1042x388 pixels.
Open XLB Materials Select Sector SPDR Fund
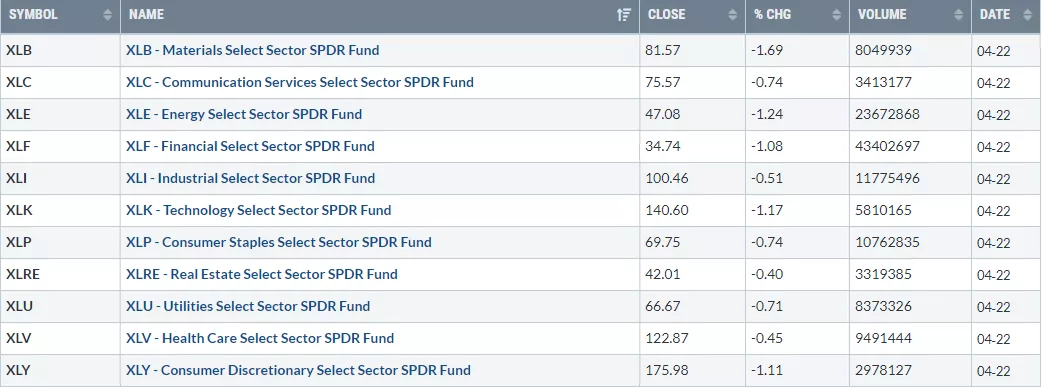(253, 50)
